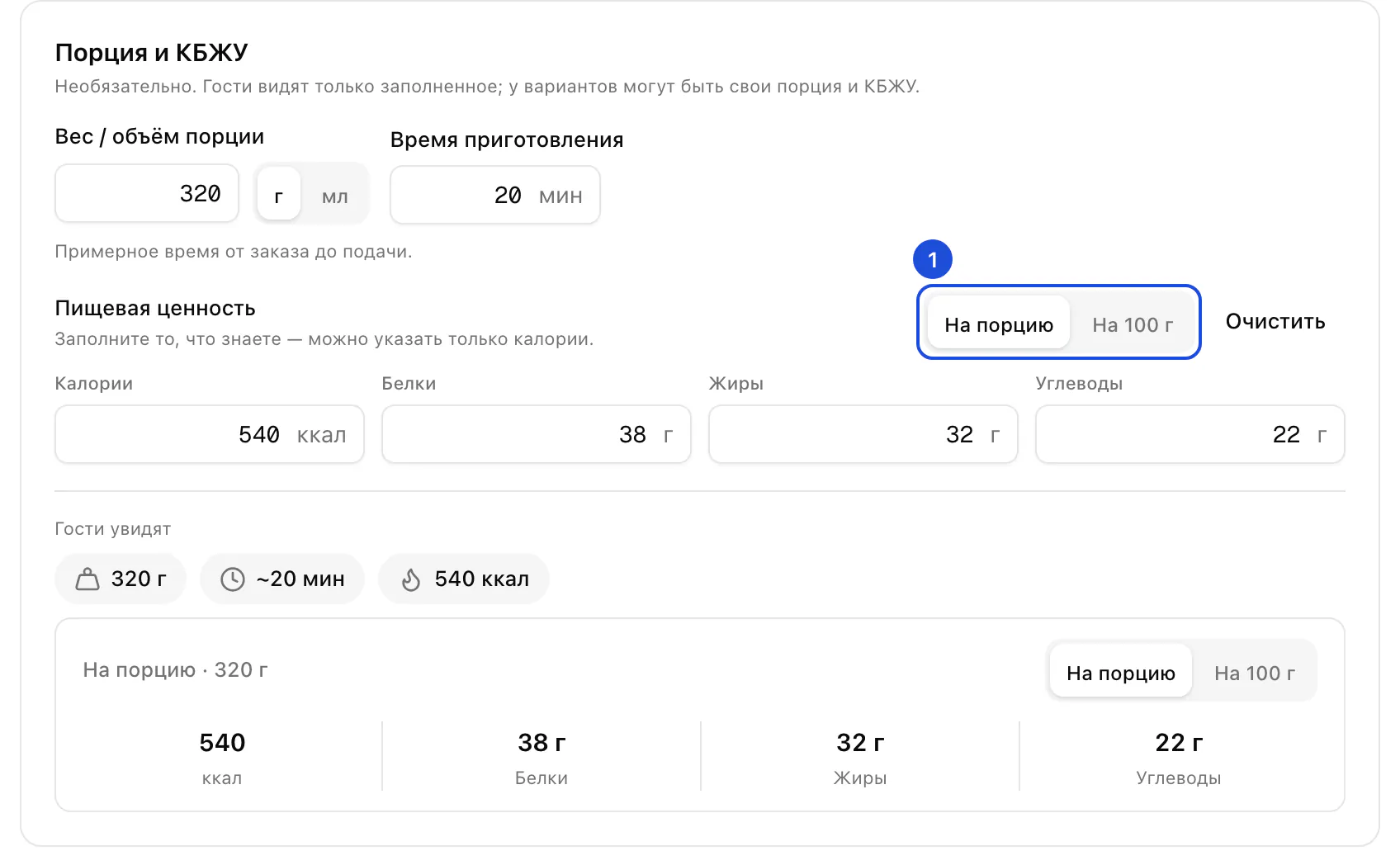The height and width of the screenshot is (865, 1400).
Task: Switch the guest preview card to На 100 г
Action: tap(1255, 673)
